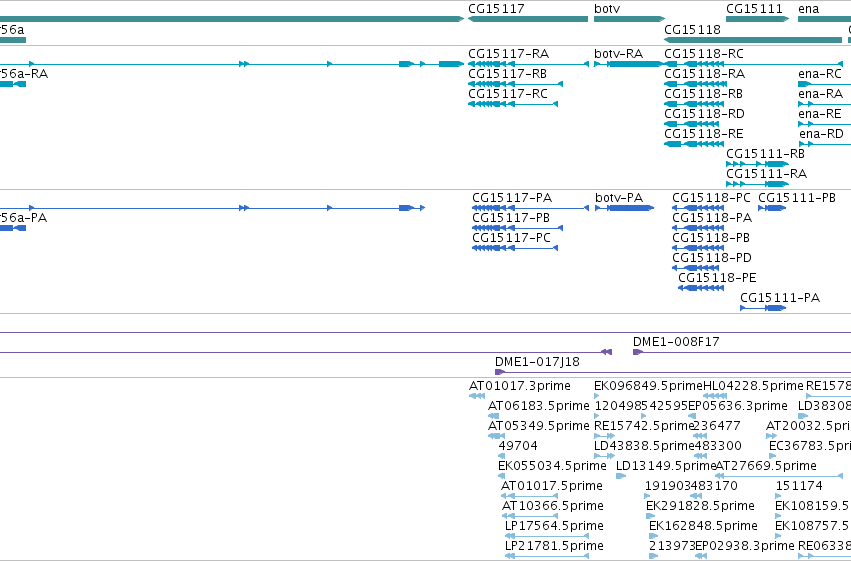Screen dimensions: 851x561
Task: Click EST AT10366.5prime label
Action: pos(552,507)
